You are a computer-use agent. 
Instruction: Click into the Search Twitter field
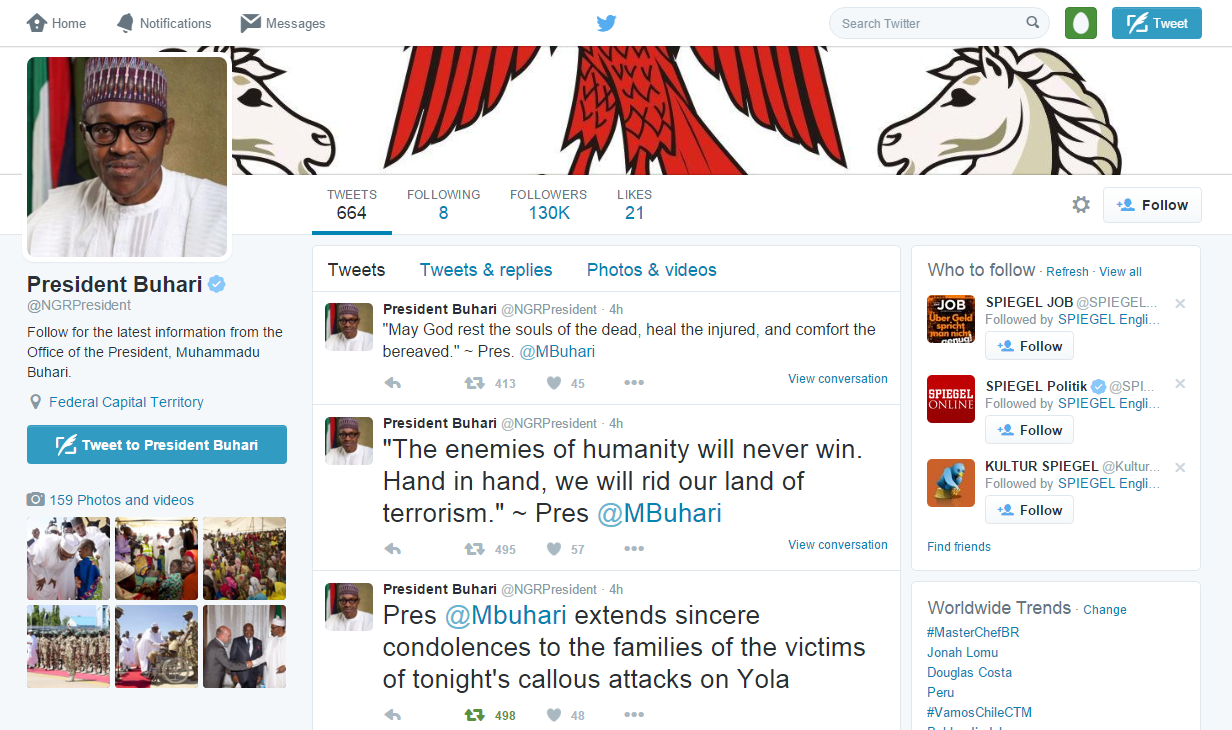point(930,23)
